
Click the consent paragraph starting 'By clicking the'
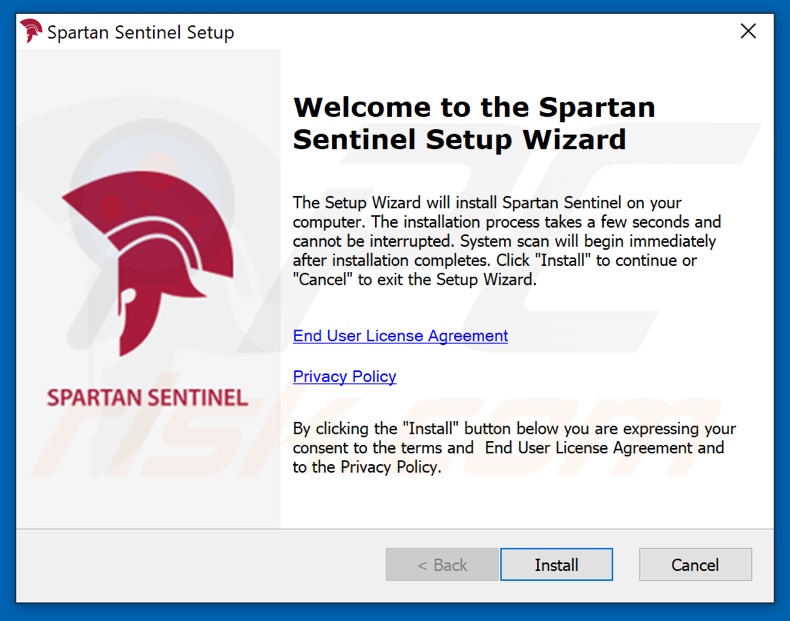(514, 448)
